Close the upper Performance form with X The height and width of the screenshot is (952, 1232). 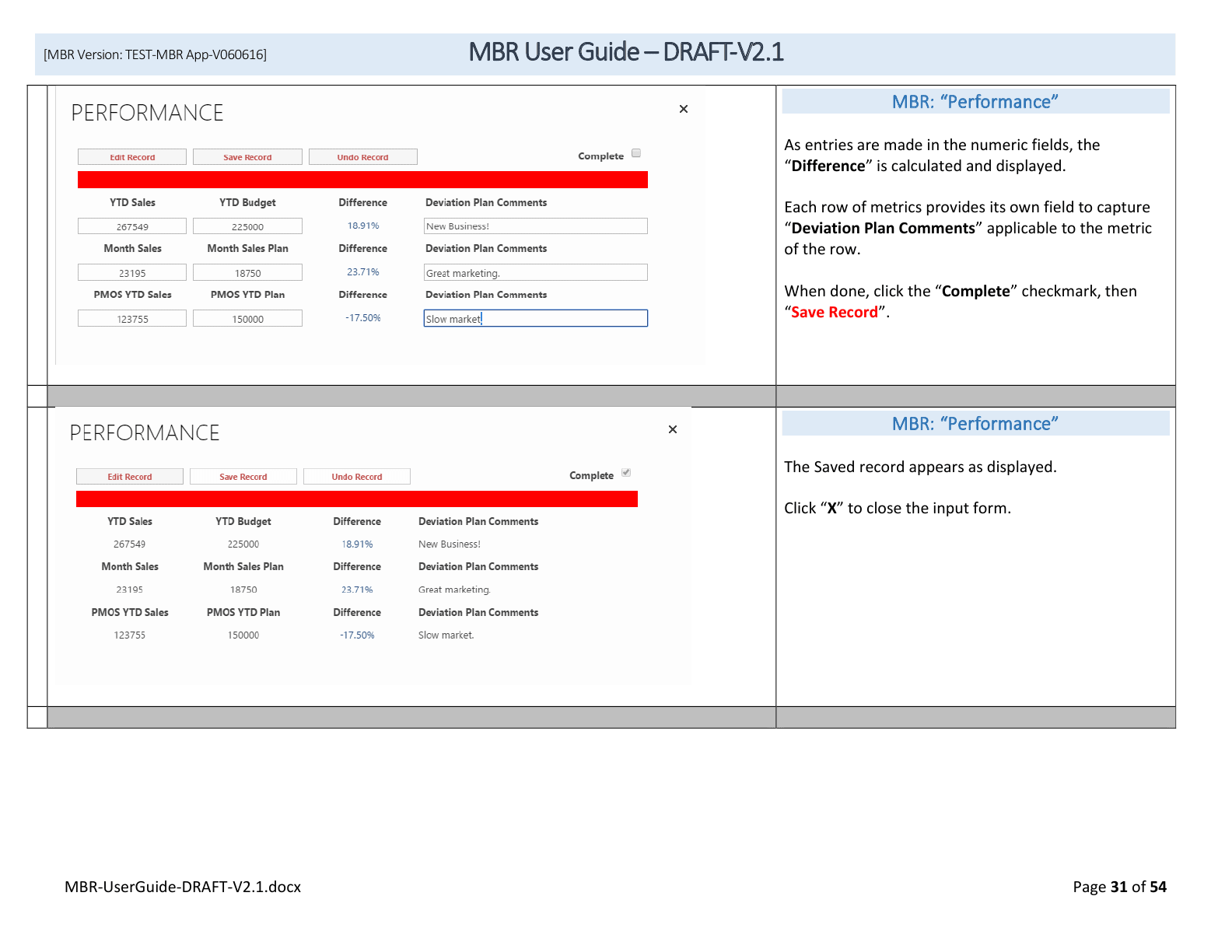[x=684, y=109]
